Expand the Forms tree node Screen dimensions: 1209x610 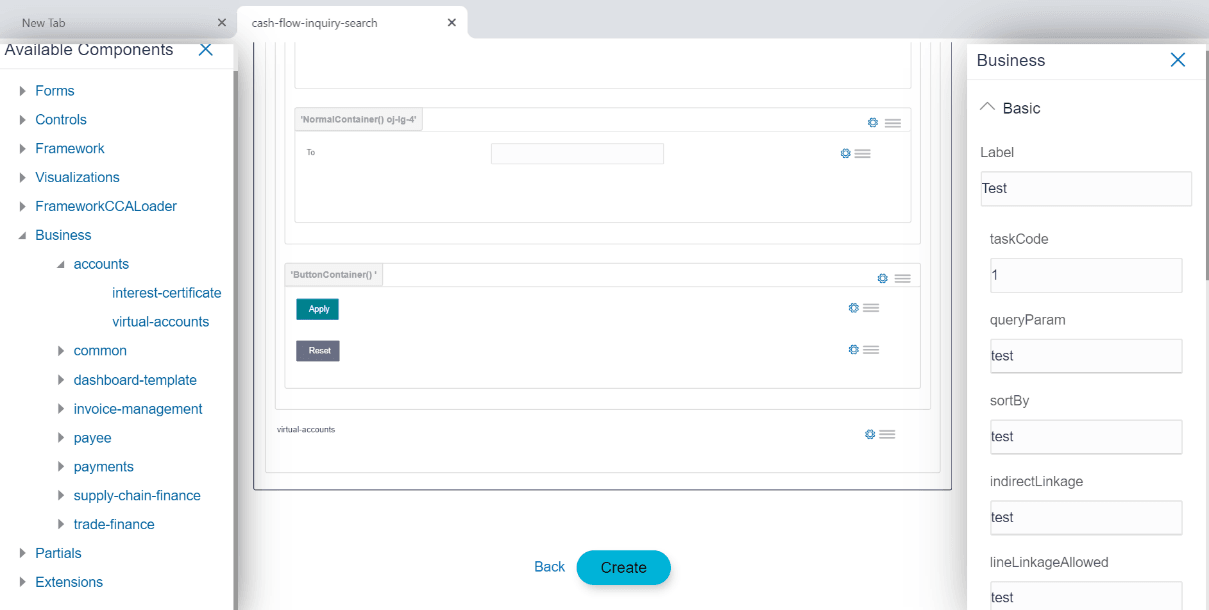pos(23,91)
